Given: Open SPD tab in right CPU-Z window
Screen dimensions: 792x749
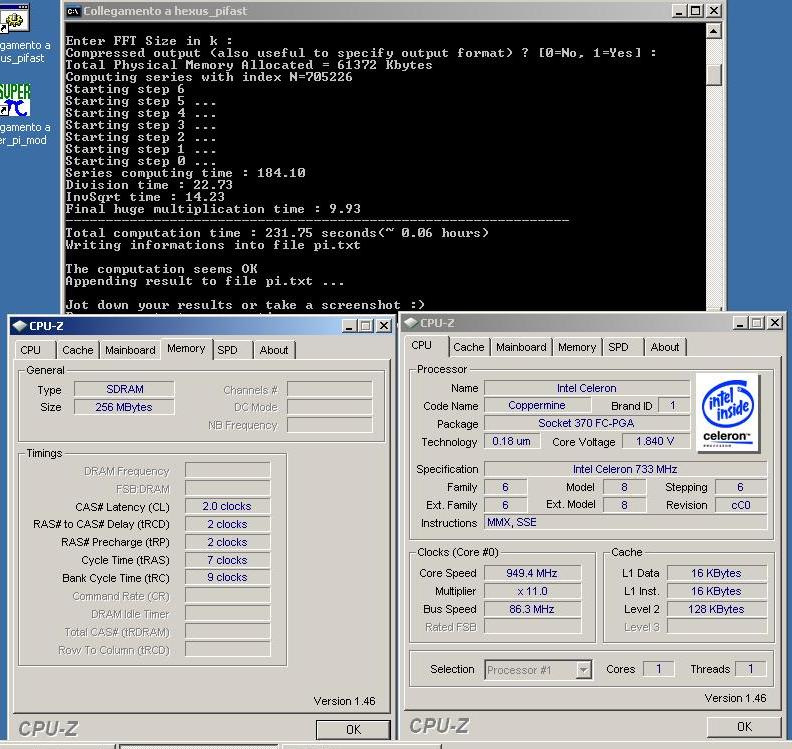Looking at the screenshot, I should [x=623, y=347].
